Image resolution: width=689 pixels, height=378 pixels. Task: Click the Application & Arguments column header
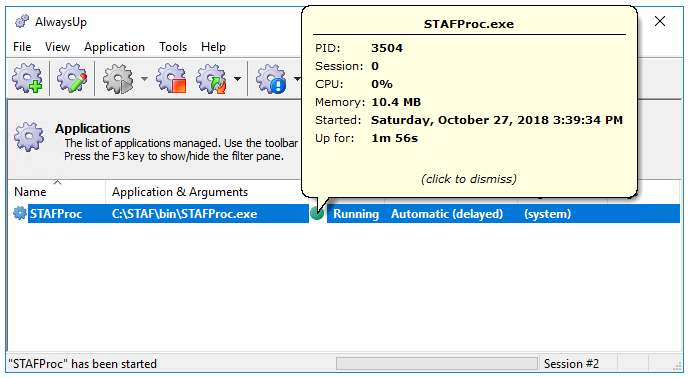180,192
